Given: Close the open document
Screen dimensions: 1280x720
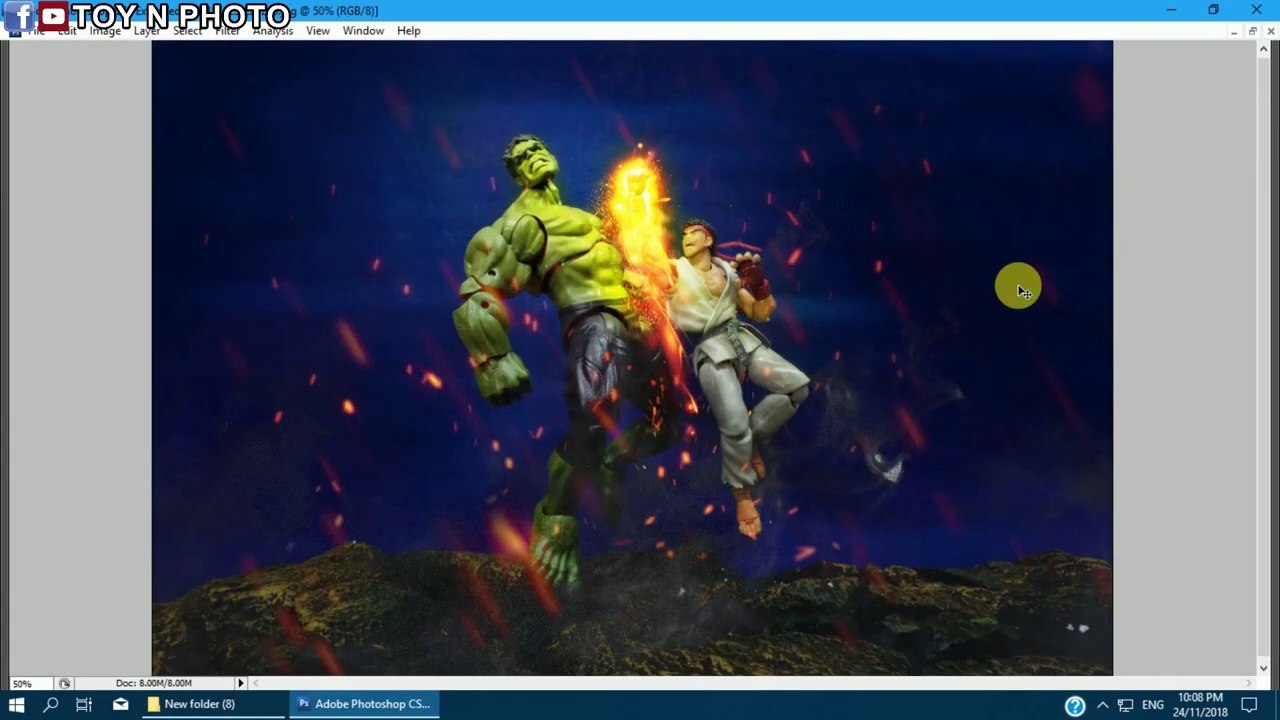Looking at the screenshot, I should (1270, 32).
